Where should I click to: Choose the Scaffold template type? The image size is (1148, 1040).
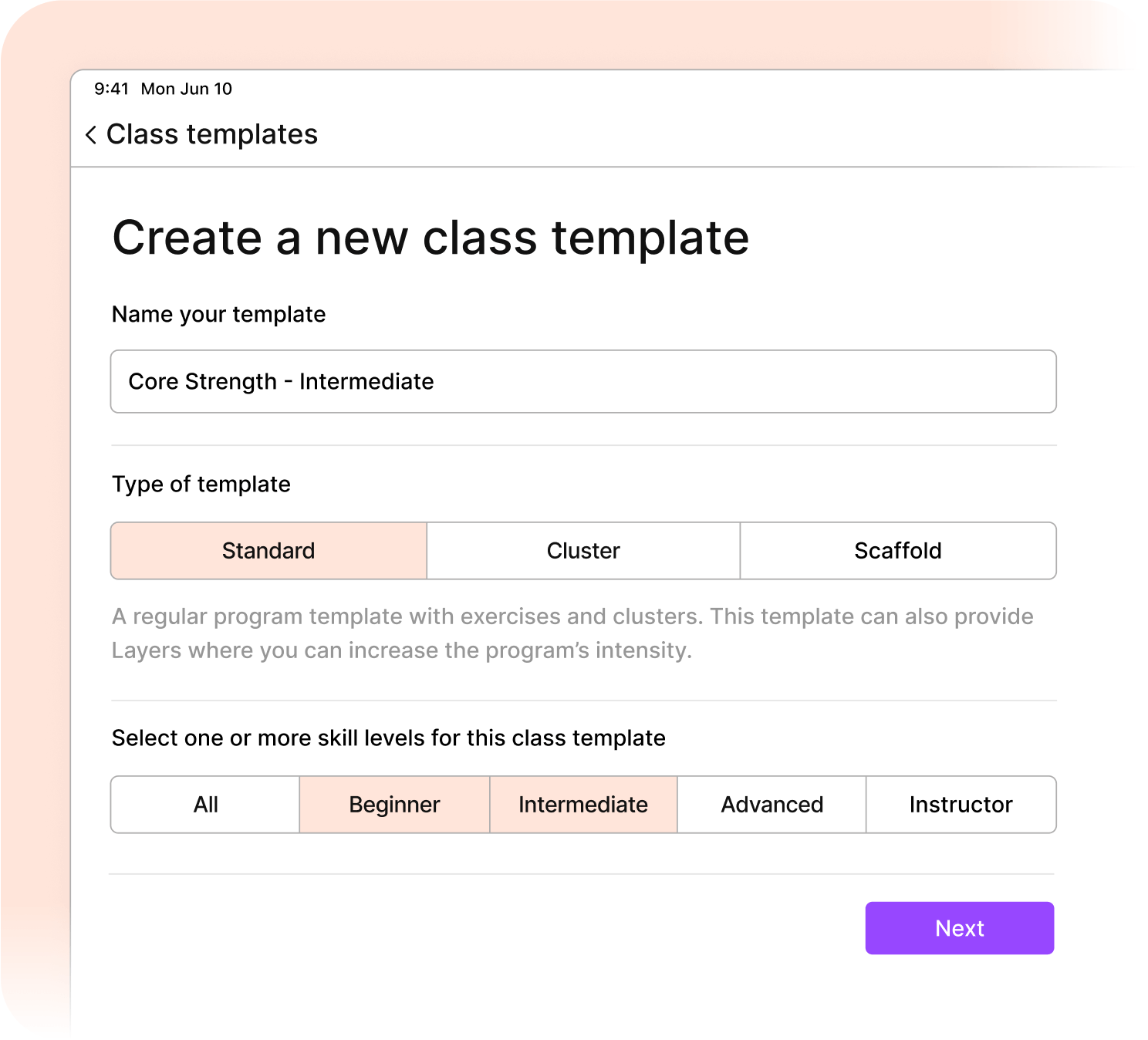[x=897, y=551]
